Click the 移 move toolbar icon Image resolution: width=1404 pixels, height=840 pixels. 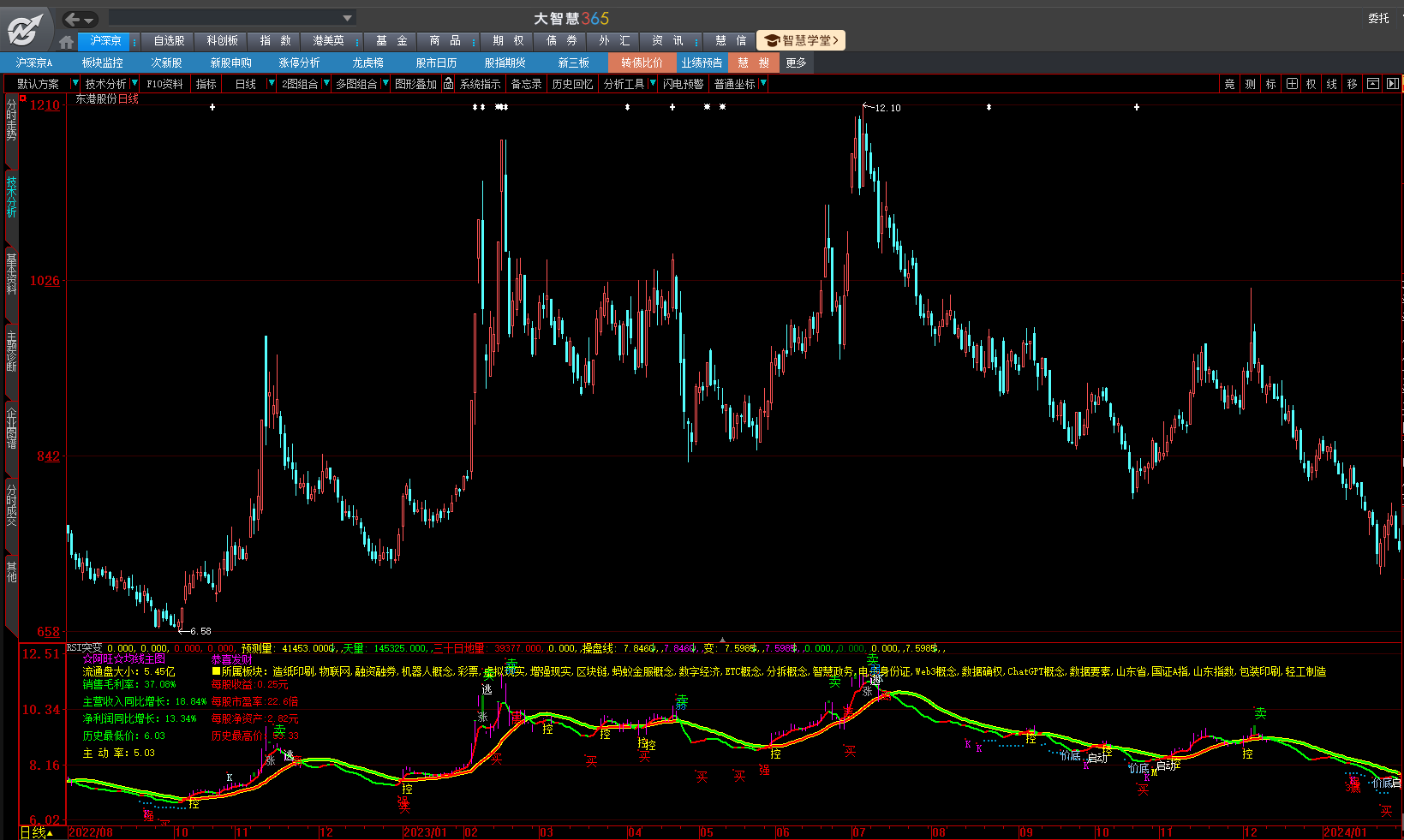[1352, 84]
